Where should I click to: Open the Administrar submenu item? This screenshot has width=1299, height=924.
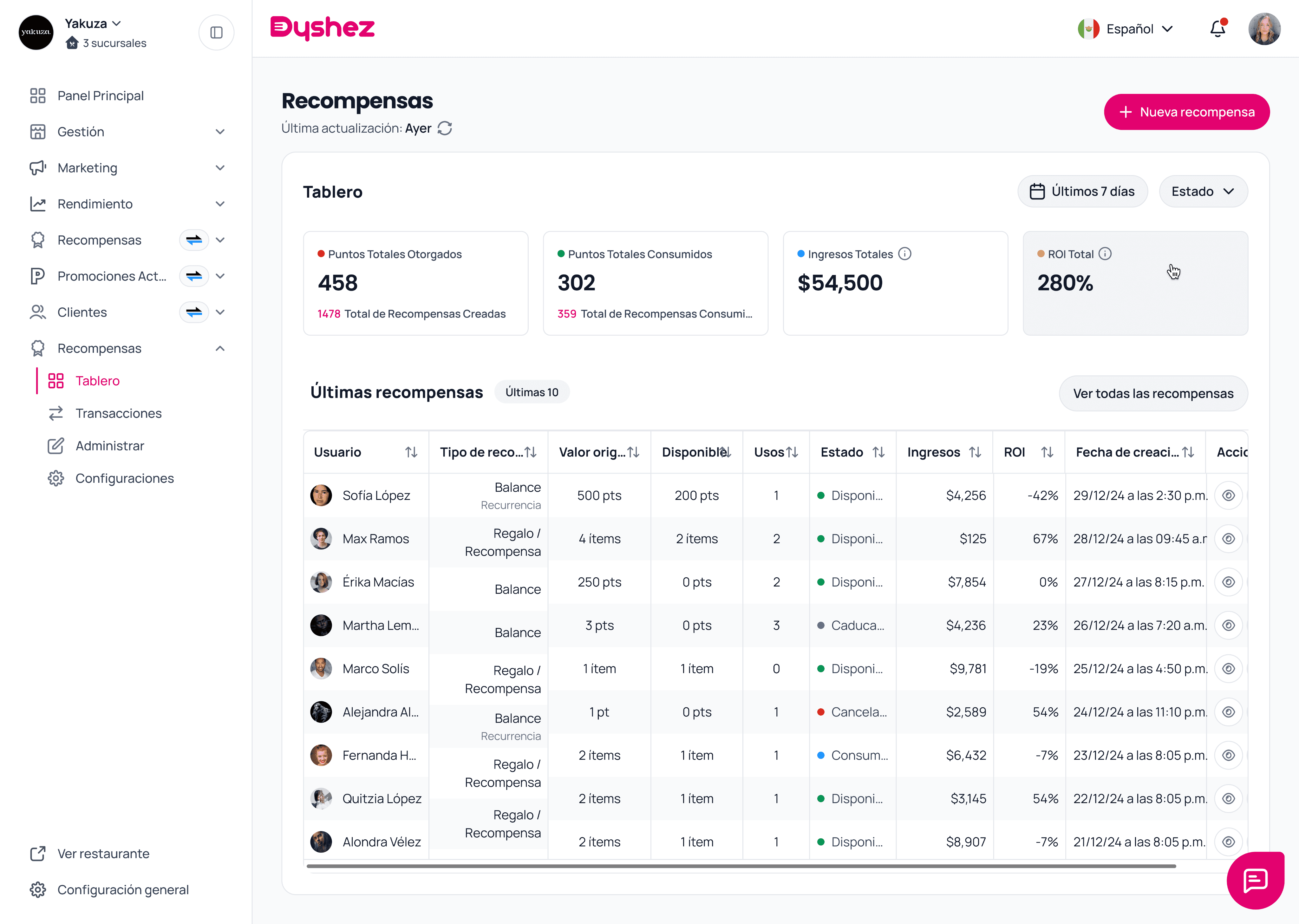coord(110,445)
